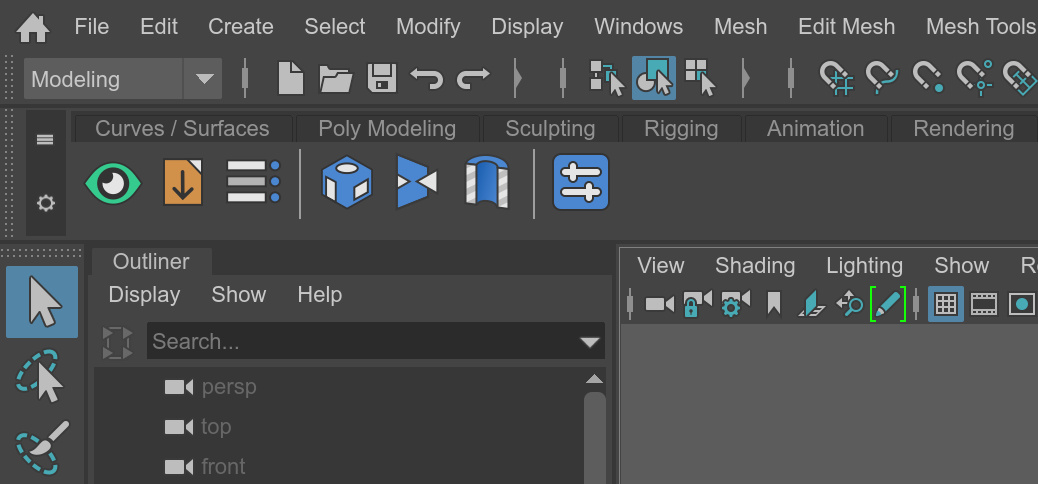Click orange import document shelf icon
The width and height of the screenshot is (1038, 484).
[183, 182]
